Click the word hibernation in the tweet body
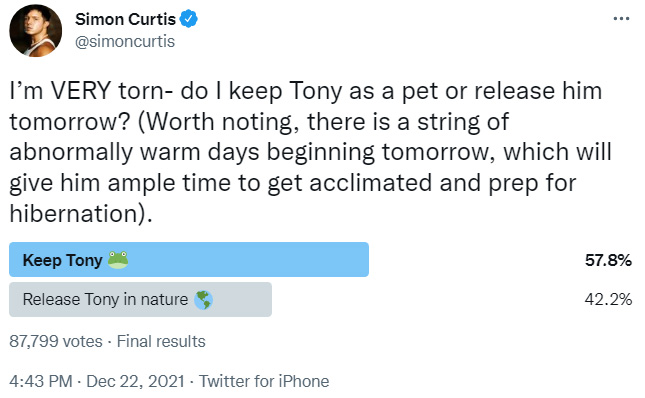 coord(74,214)
